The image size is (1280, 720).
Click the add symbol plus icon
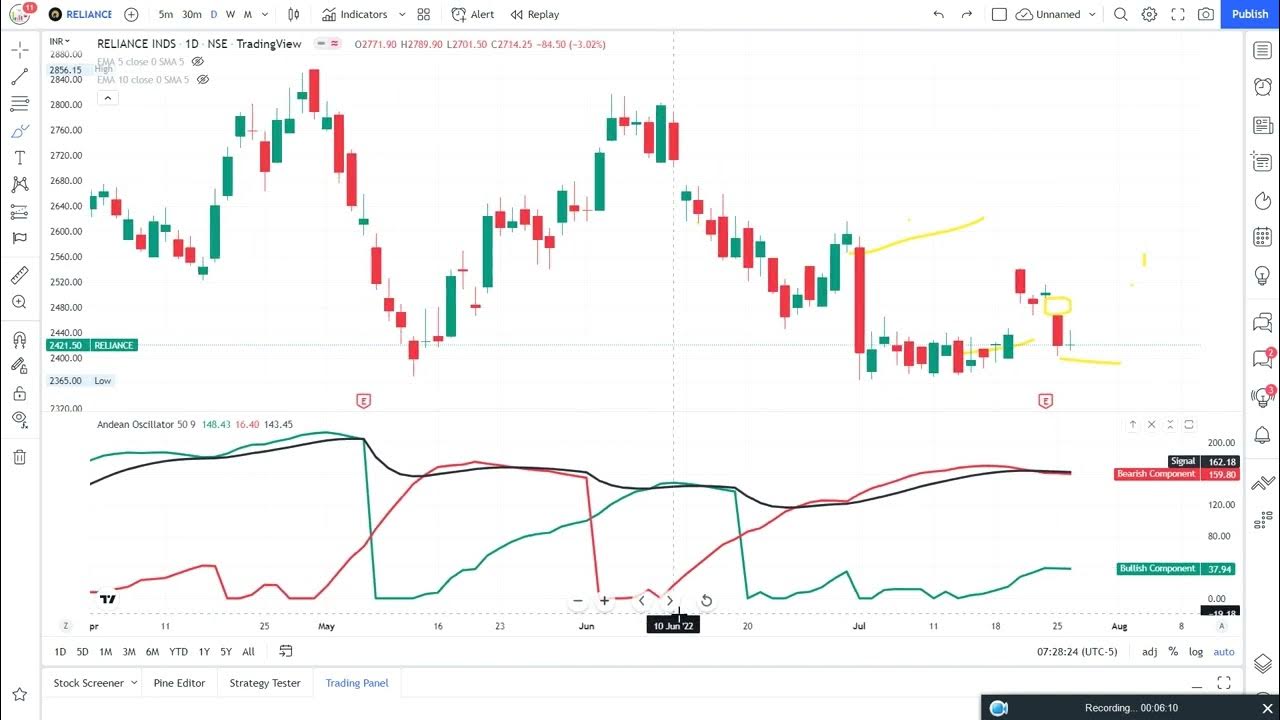131,14
